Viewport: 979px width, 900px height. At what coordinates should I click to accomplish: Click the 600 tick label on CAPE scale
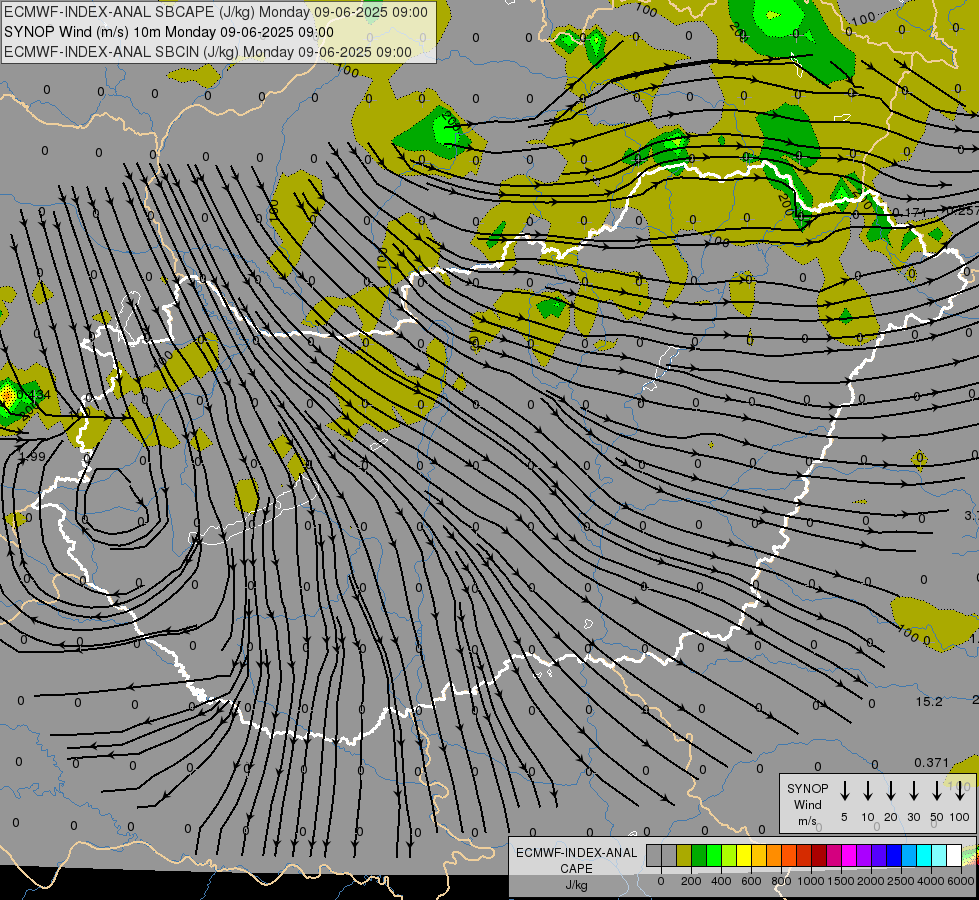click(751, 881)
